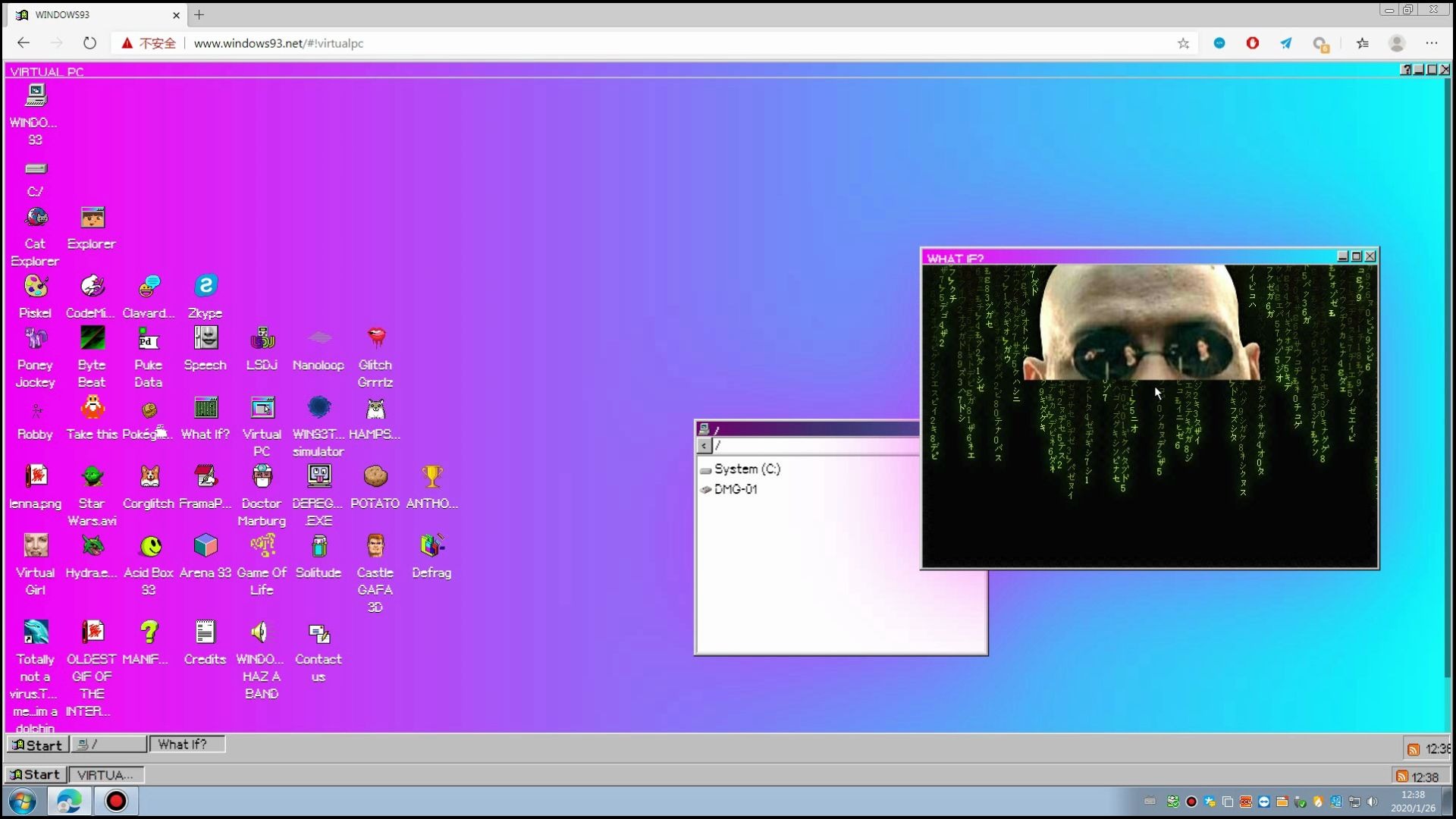
Task: Open the browser settings menu
Action: pos(1432,43)
